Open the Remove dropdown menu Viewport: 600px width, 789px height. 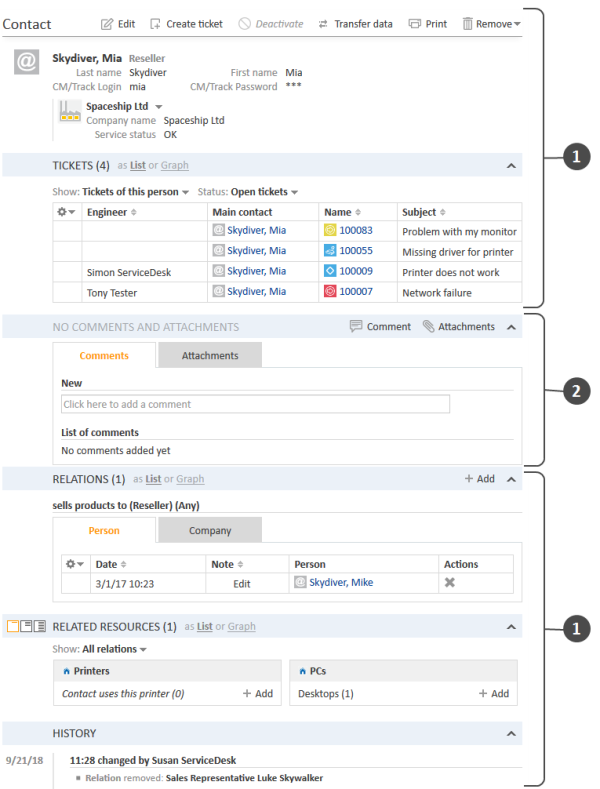(491, 24)
